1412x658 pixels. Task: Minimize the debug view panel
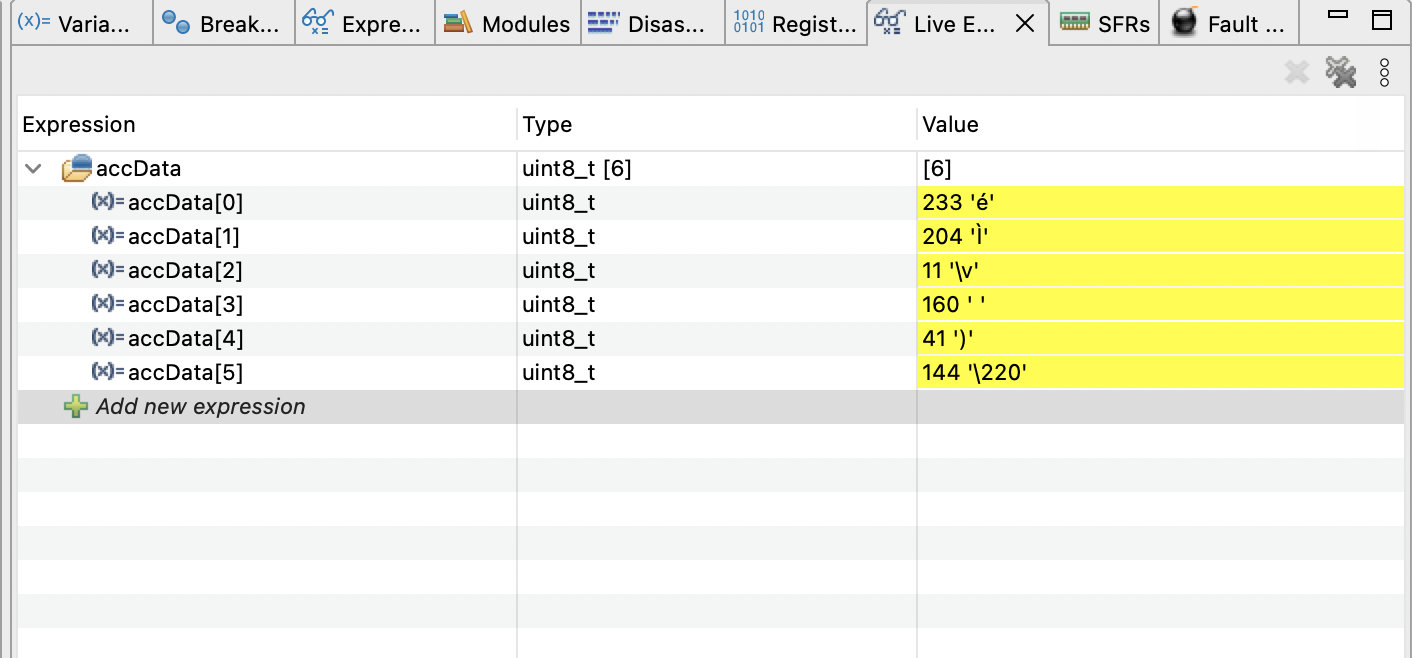click(1338, 18)
